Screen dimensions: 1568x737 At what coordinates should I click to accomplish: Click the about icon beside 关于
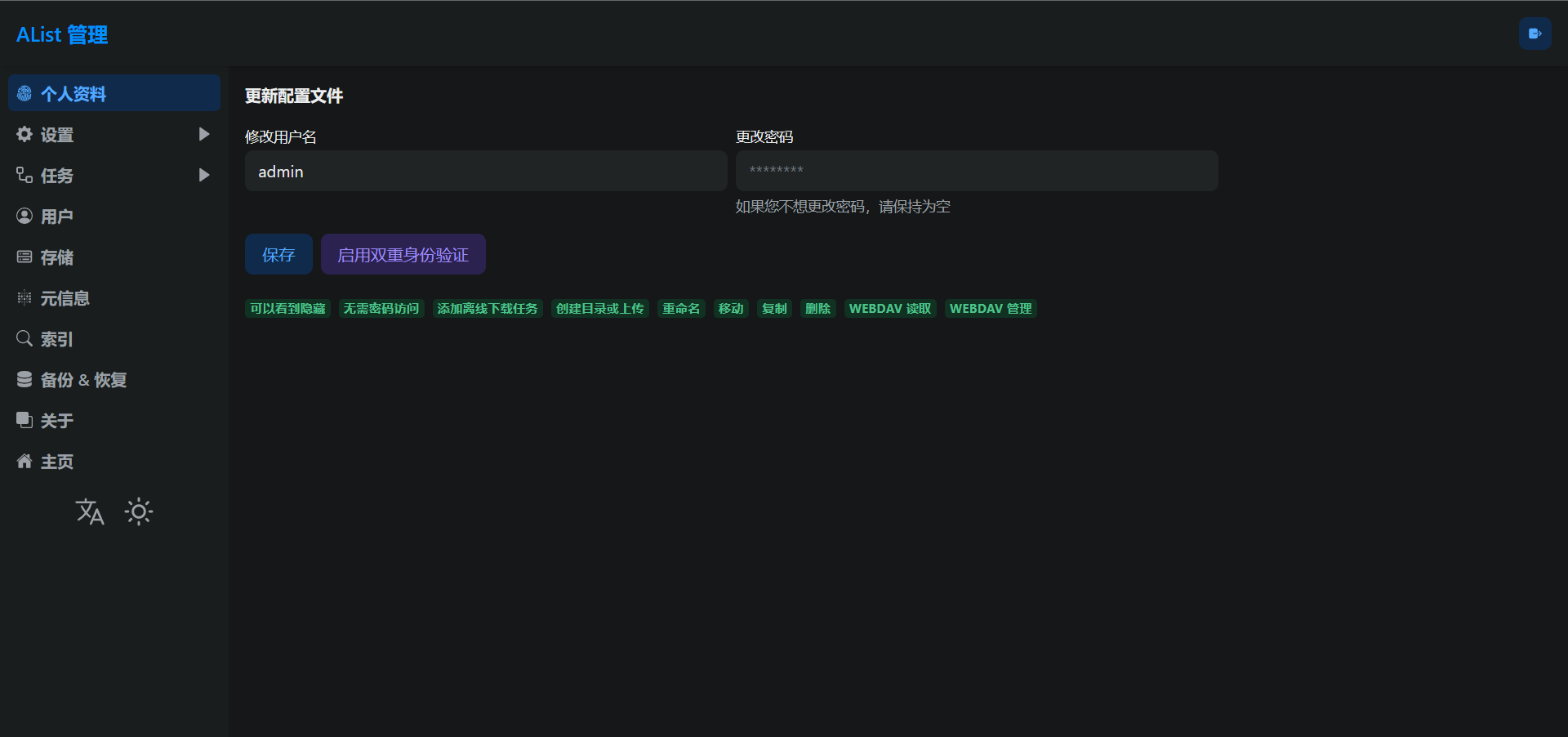pos(24,420)
